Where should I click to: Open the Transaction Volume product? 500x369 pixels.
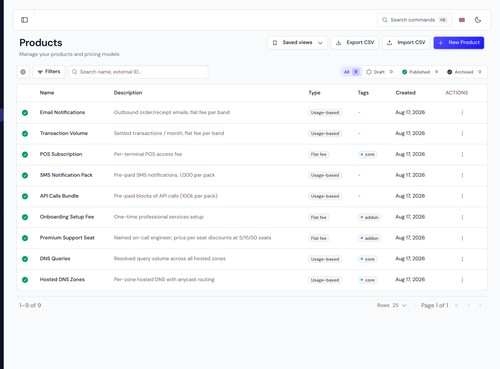(64, 133)
